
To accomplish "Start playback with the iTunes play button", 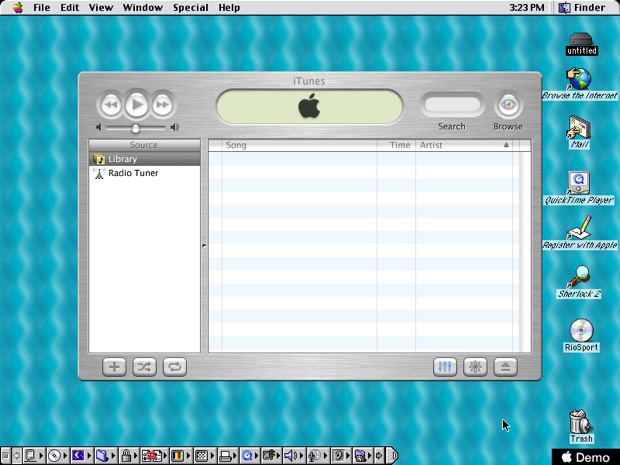I will click(x=136, y=105).
